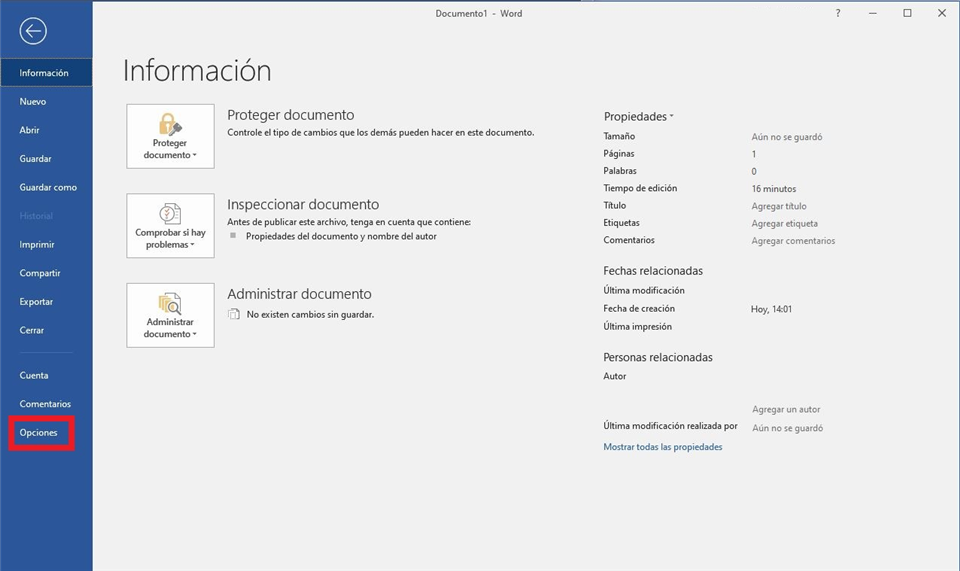Image resolution: width=960 pixels, height=571 pixels.
Task: Open the Nuevo menu entry
Action: click(33, 102)
